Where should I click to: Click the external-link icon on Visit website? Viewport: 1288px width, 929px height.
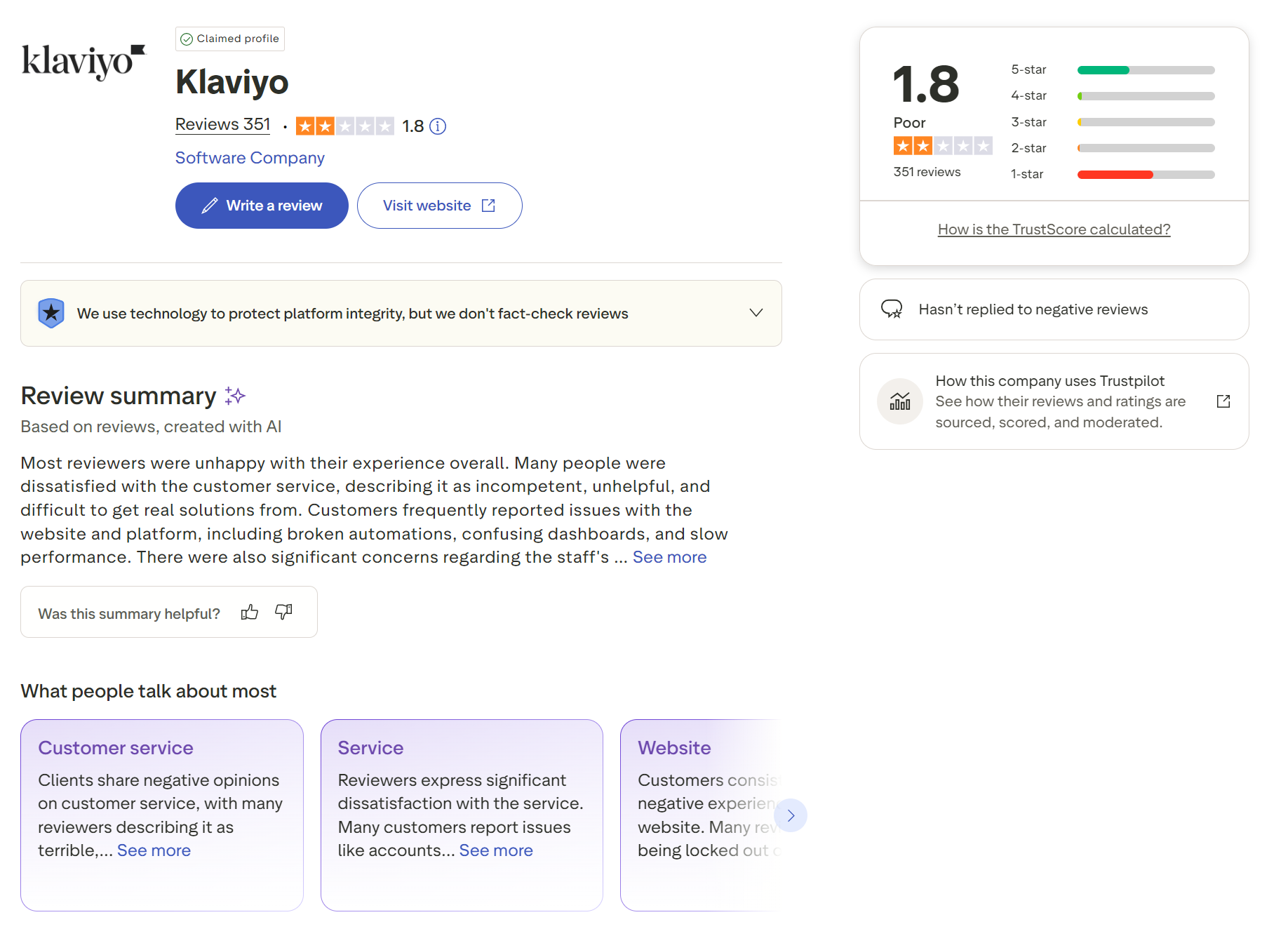click(x=488, y=205)
